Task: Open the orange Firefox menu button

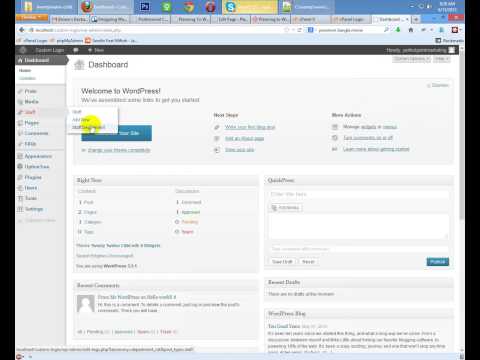Action: (32, 17)
